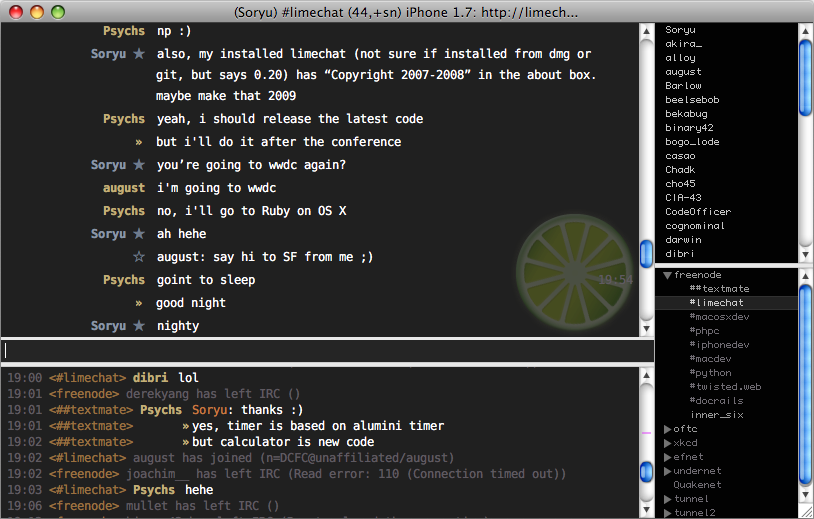Open the #docrails channel

(716, 401)
